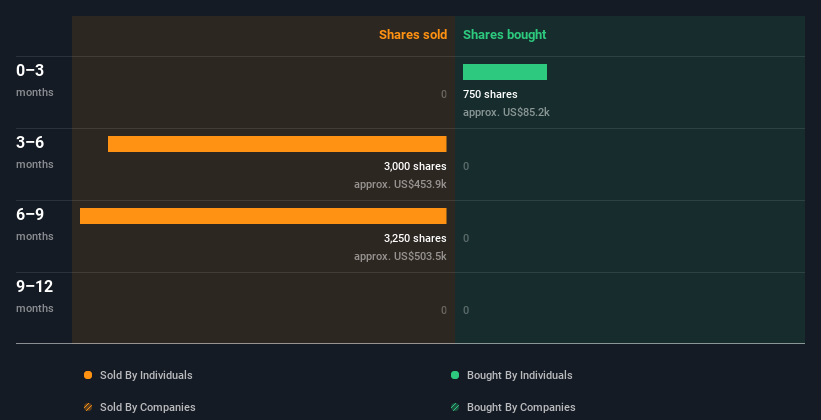Click the Shares bought column header
821x420 pixels.
pyautogui.click(x=505, y=35)
